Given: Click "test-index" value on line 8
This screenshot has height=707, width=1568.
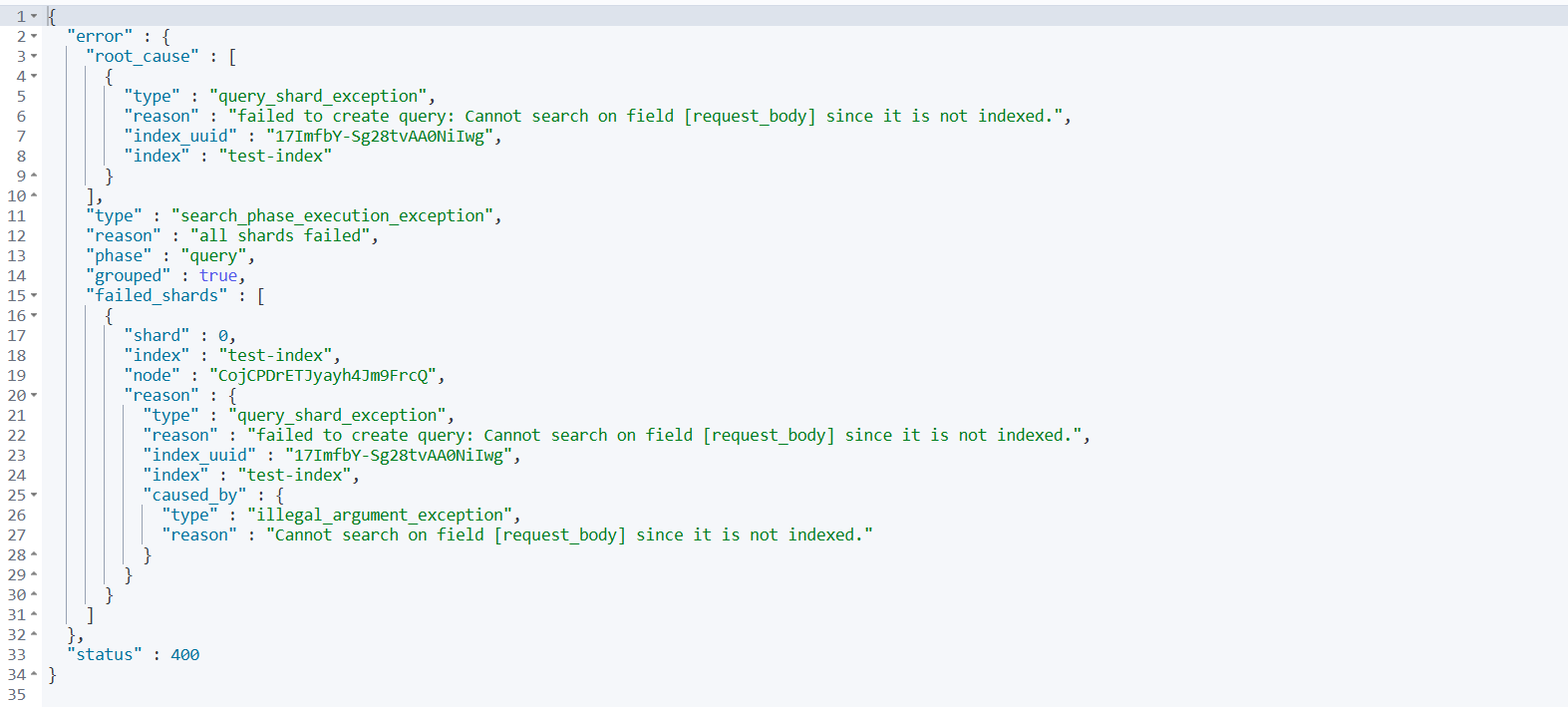Looking at the screenshot, I should click(x=275, y=157).
